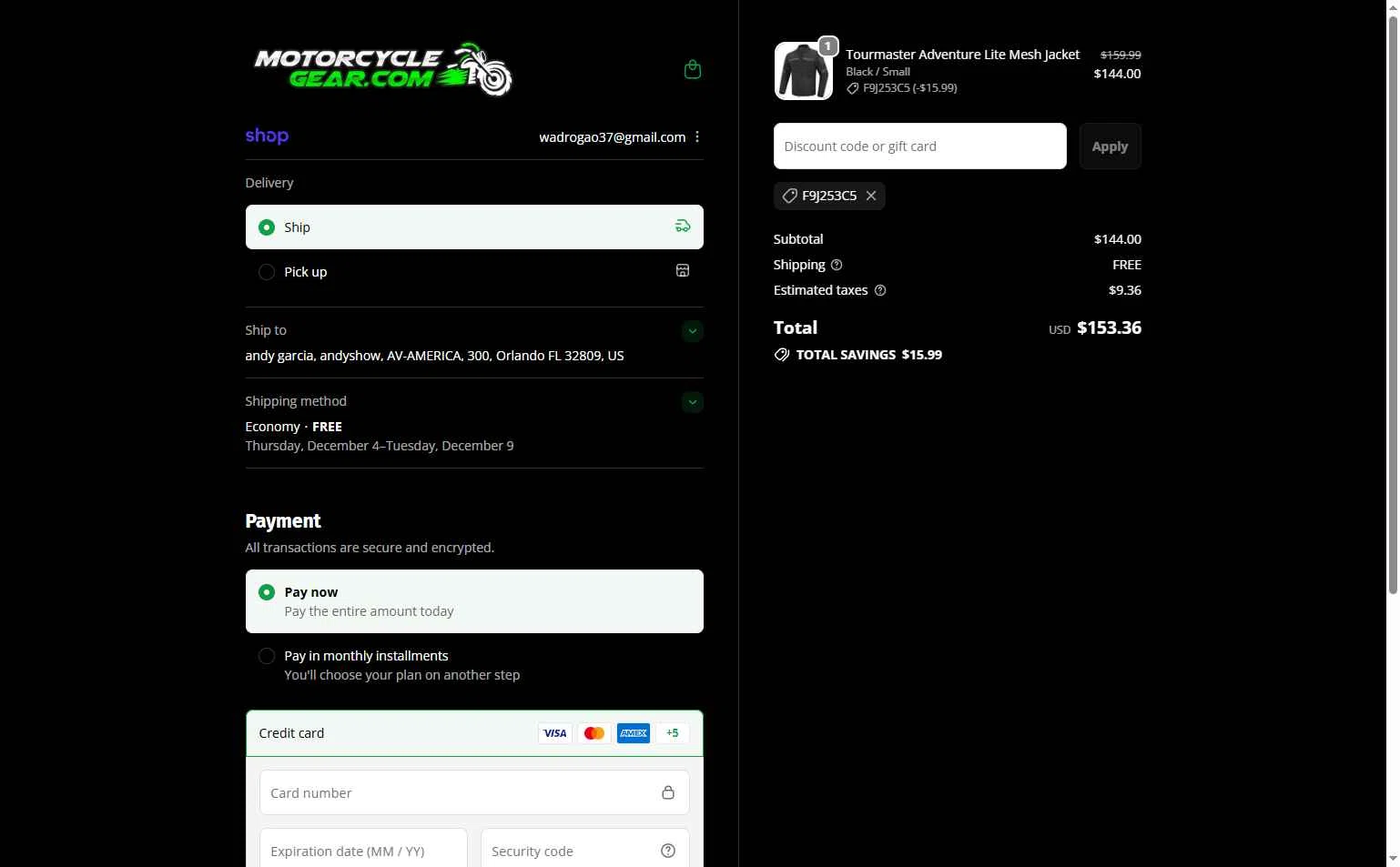This screenshot has width=1400, height=867.
Task: Click the Total Savings tag icon
Action: click(x=782, y=355)
